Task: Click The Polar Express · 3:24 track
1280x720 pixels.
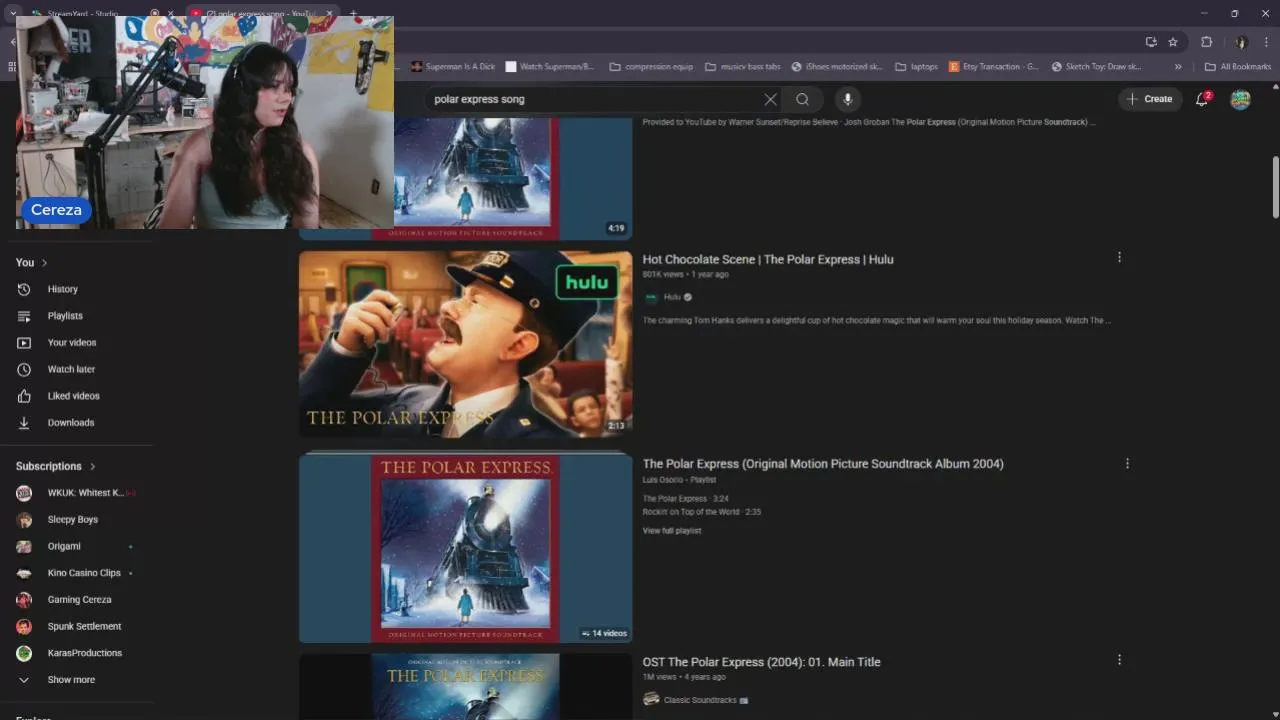Action: pos(685,499)
